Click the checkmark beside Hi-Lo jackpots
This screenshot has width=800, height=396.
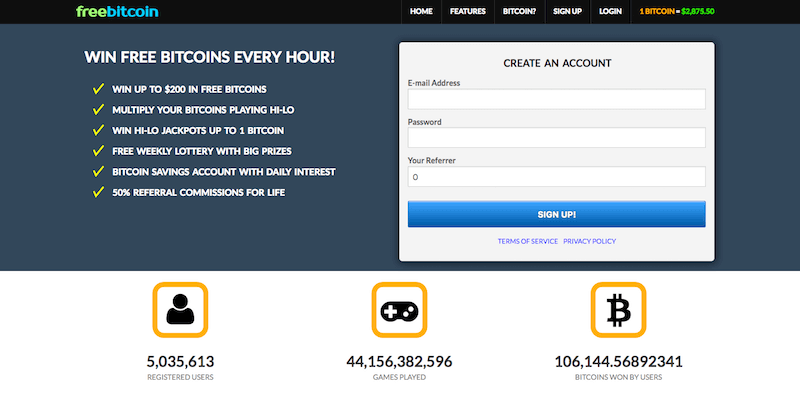pos(98,131)
